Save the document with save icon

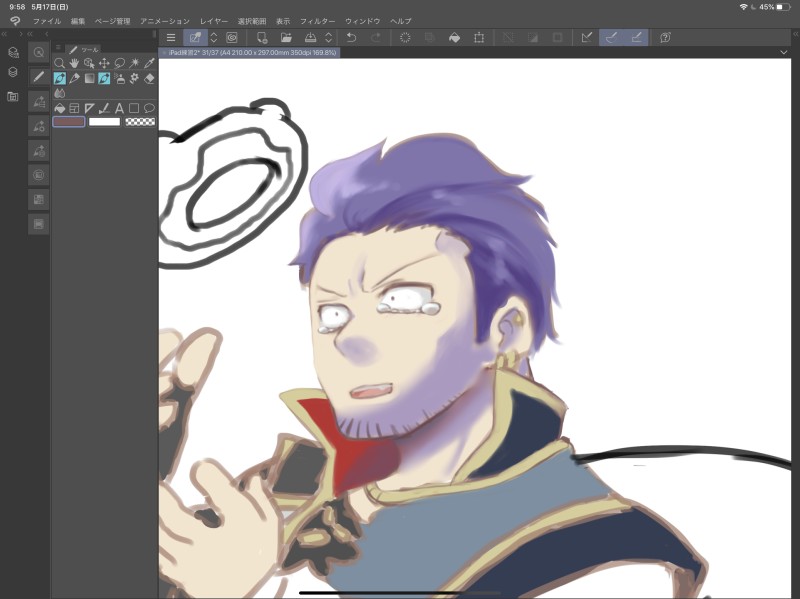pyautogui.click(x=310, y=38)
